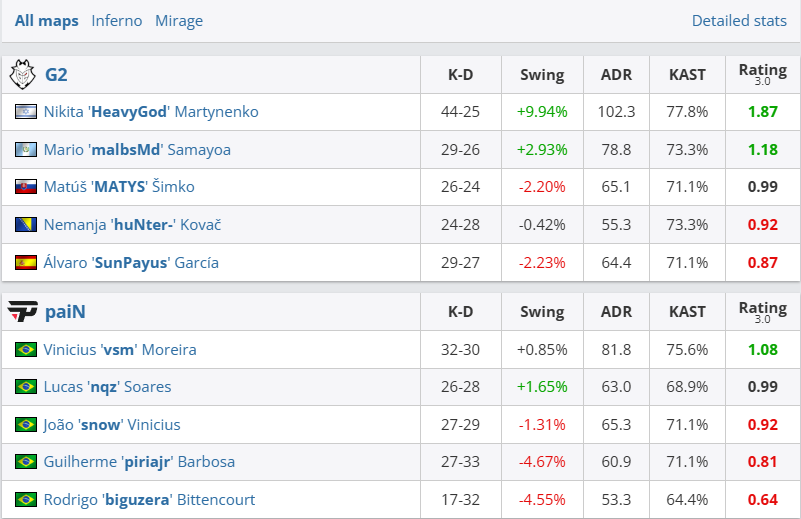Viewport: 801px width, 519px height.
Task: Open the paiN team page link
Action: pyautogui.click(x=65, y=312)
